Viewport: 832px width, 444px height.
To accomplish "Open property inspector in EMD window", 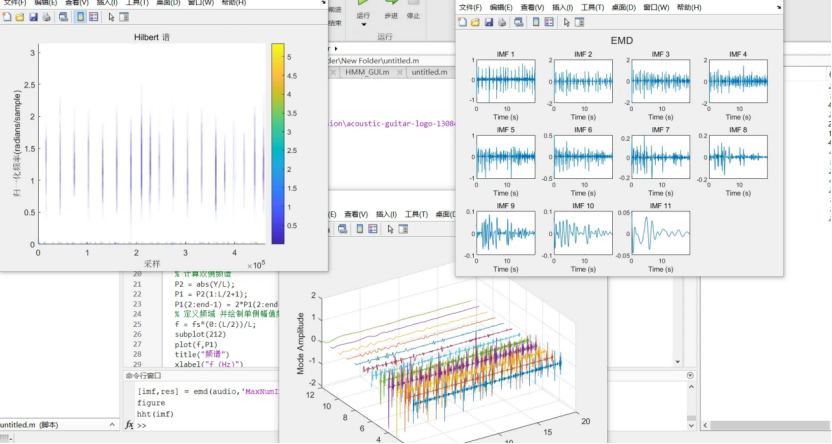I will (x=579, y=22).
